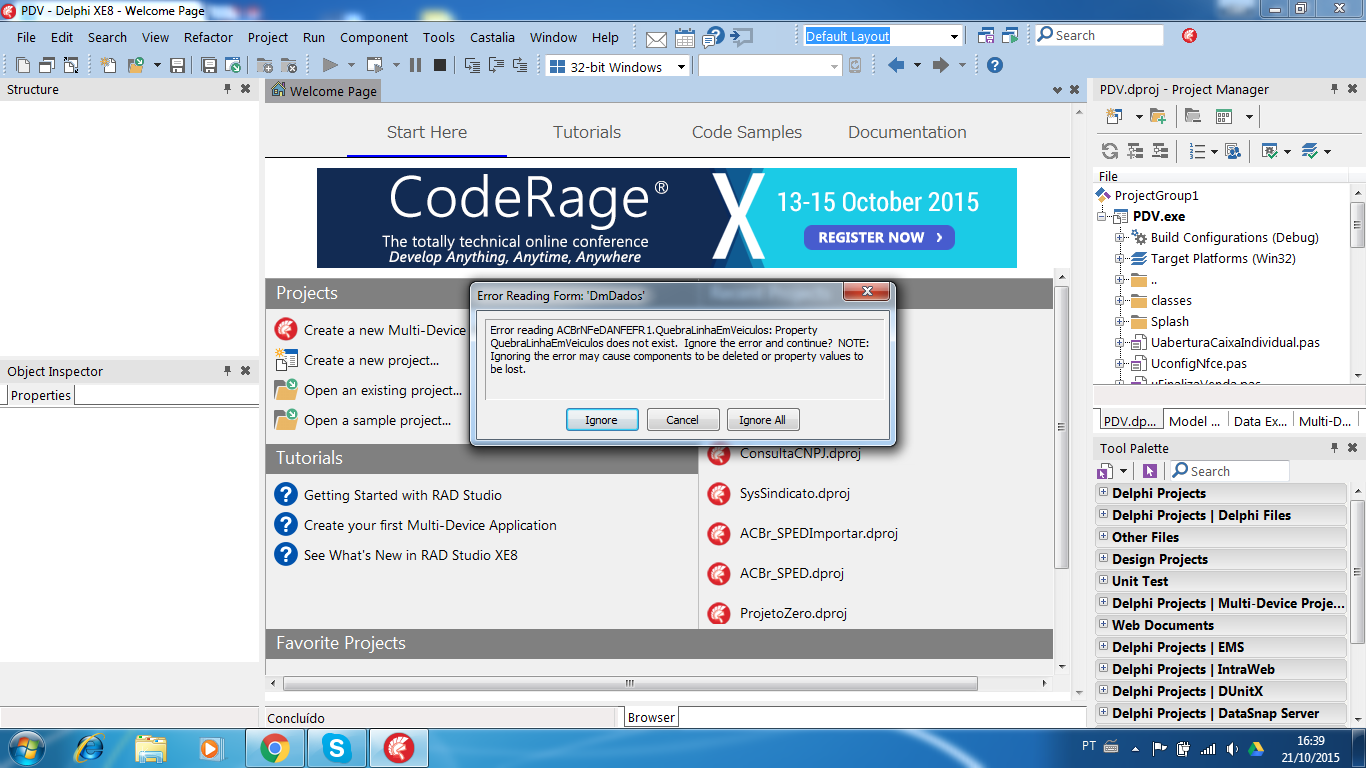Open the ACBr_SPED.dproj recent project
The image size is (1366, 768).
792,573
